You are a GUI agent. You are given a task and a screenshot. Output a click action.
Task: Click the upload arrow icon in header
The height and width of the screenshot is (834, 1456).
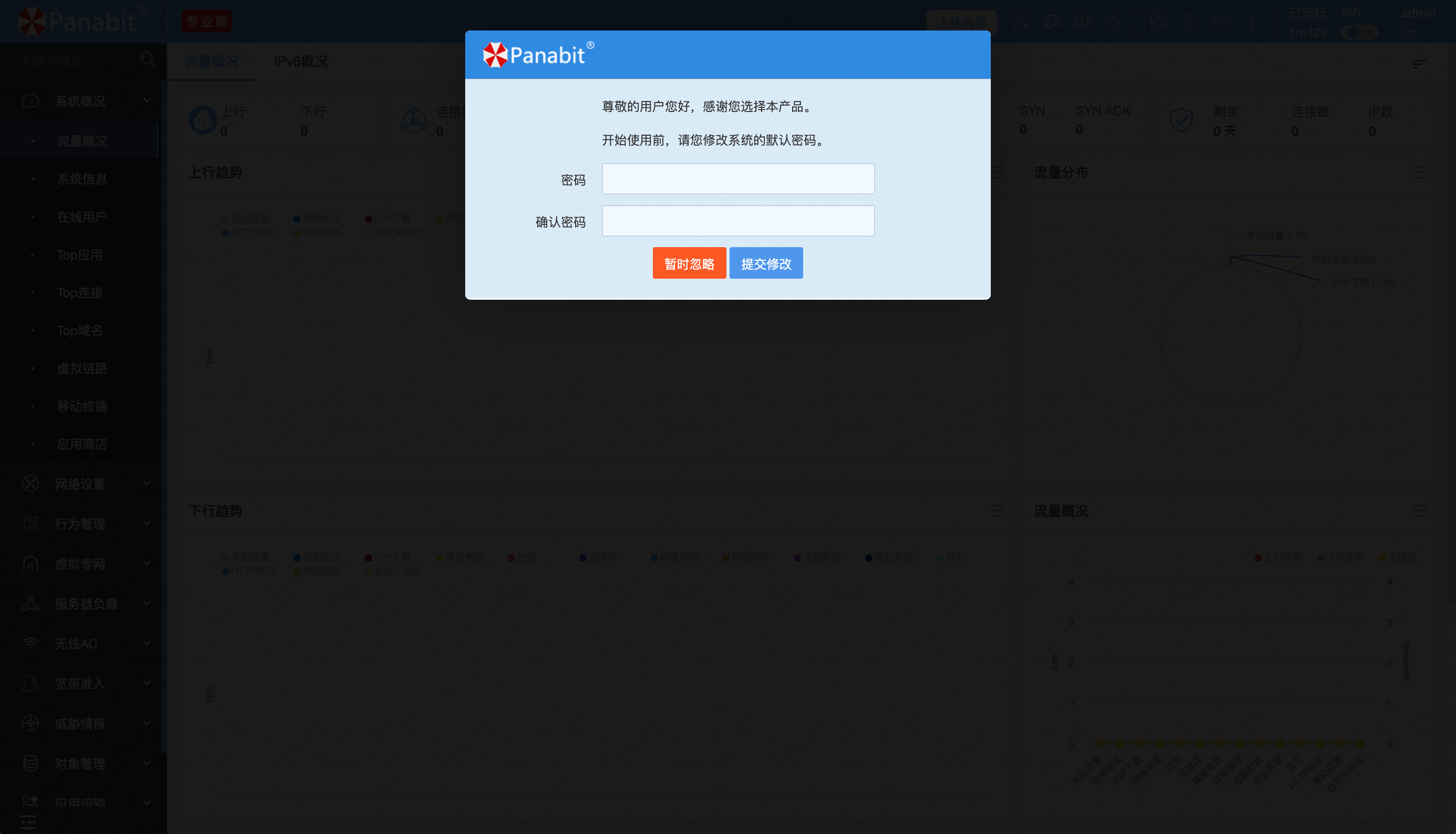1190,22
